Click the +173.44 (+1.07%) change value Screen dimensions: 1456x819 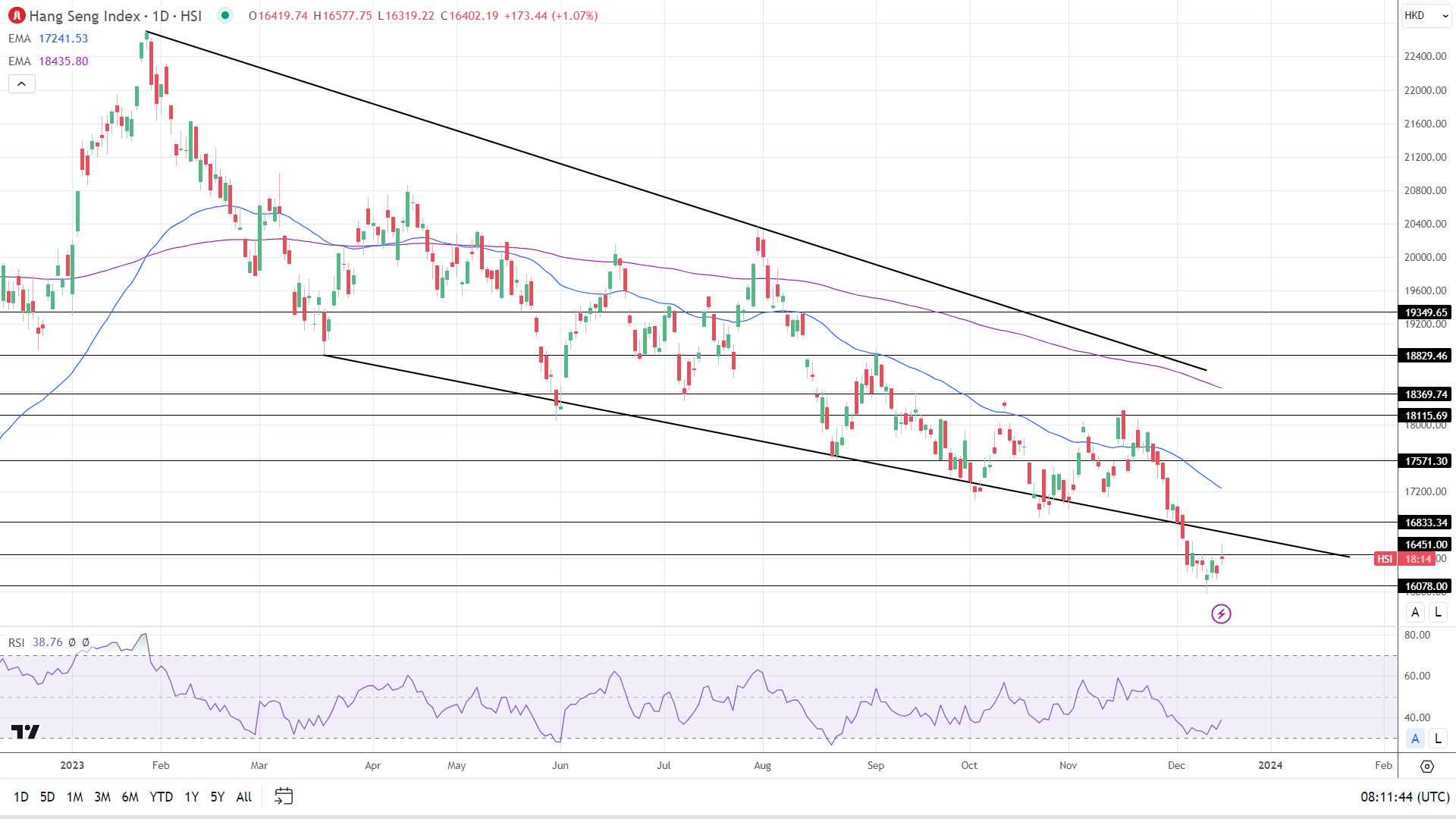click(x=551, y=15)
